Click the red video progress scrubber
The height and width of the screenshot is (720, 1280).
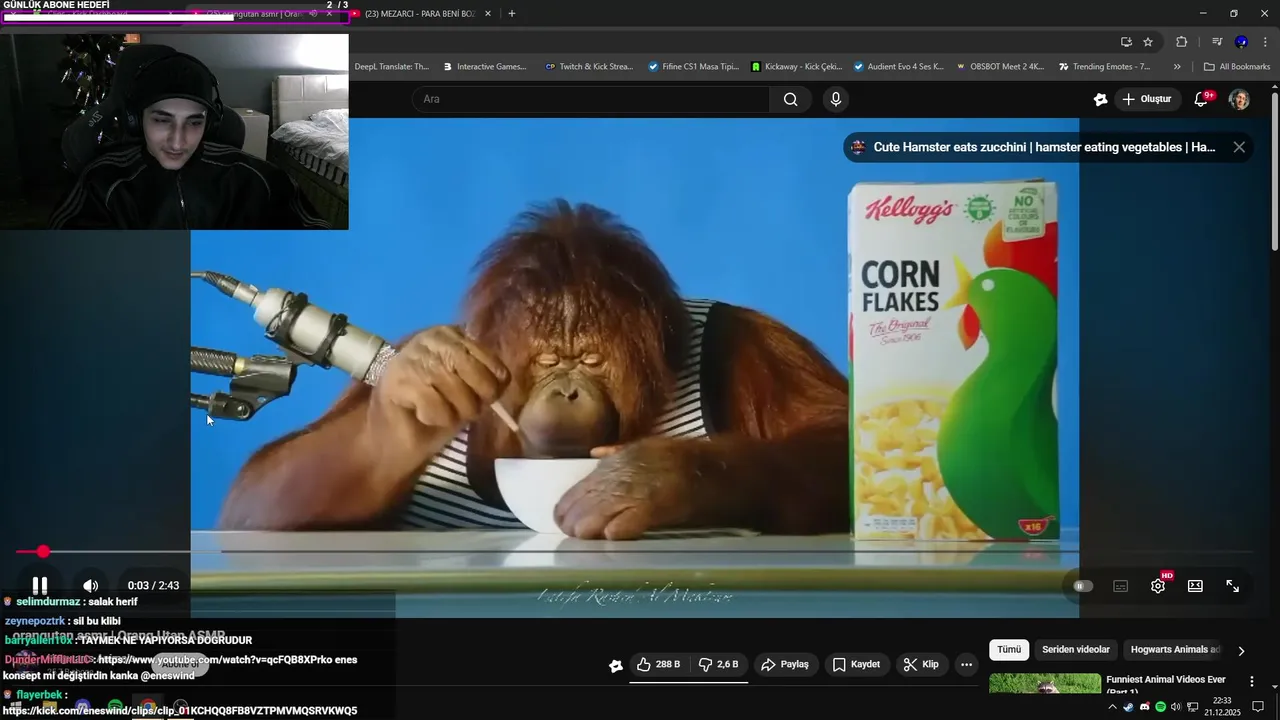(43, 552)
